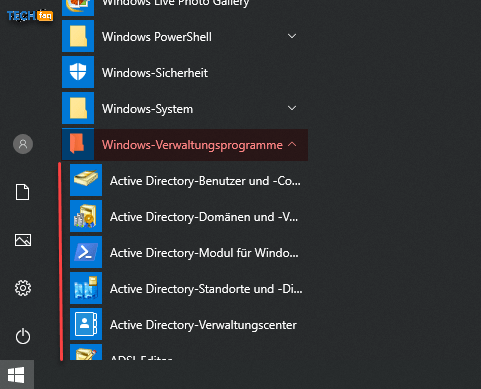This screenshot has height=389, width=481.
Task: Open Windows Live Photo Gallery label
Action: [x=176, y=4]
